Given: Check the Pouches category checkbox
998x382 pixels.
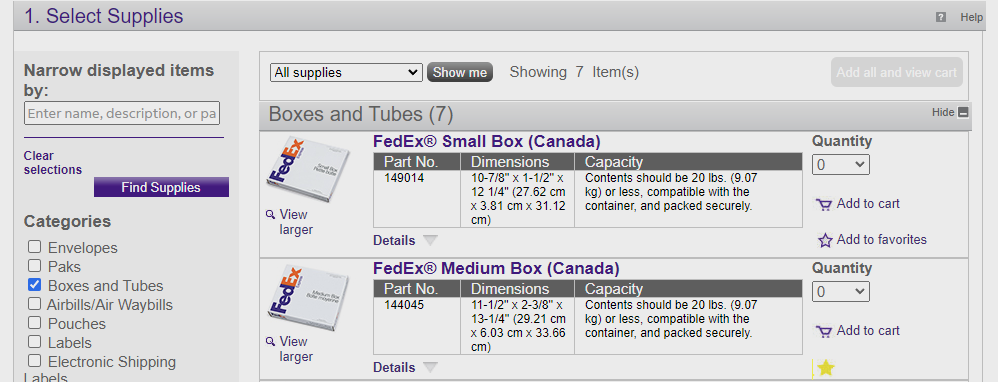Looking at the screenshot, I should 34,323.
